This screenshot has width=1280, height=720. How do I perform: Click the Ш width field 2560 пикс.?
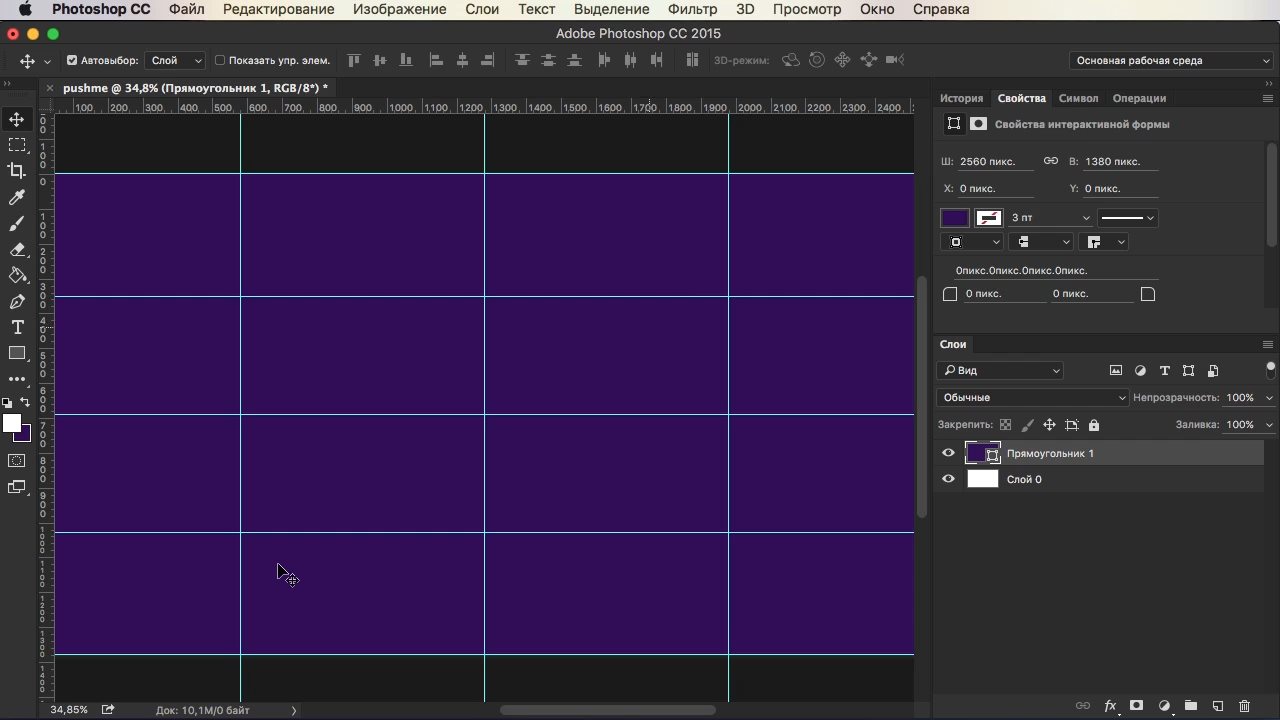997,161
